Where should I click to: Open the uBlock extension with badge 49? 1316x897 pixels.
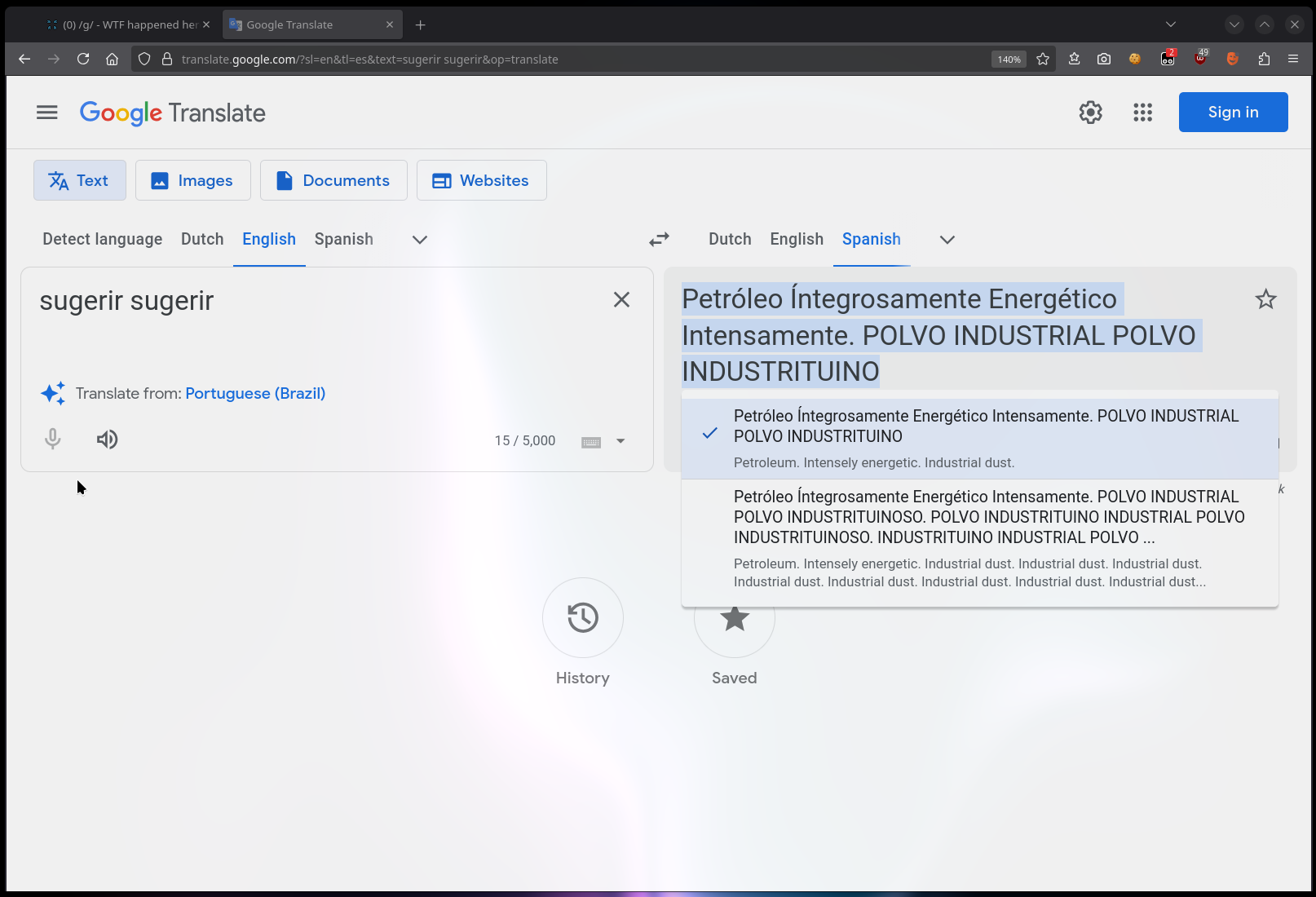tap(1200, 58)
